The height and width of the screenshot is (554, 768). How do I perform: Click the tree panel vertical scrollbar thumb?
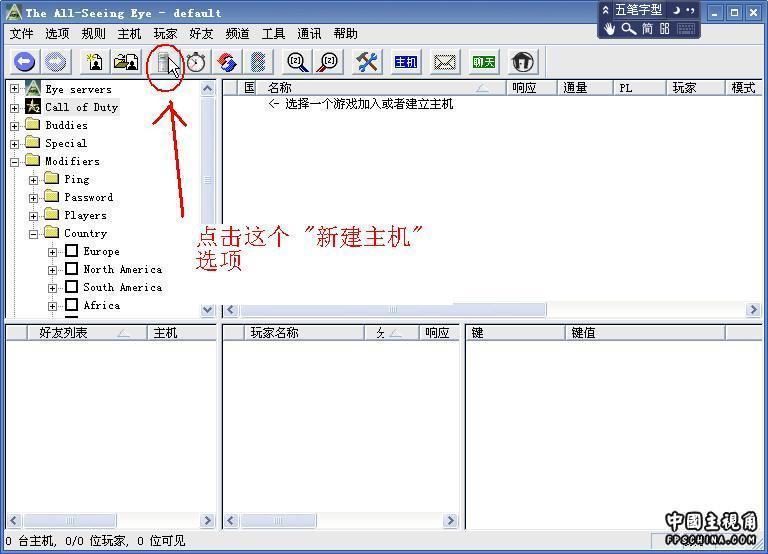pos(208,180)
